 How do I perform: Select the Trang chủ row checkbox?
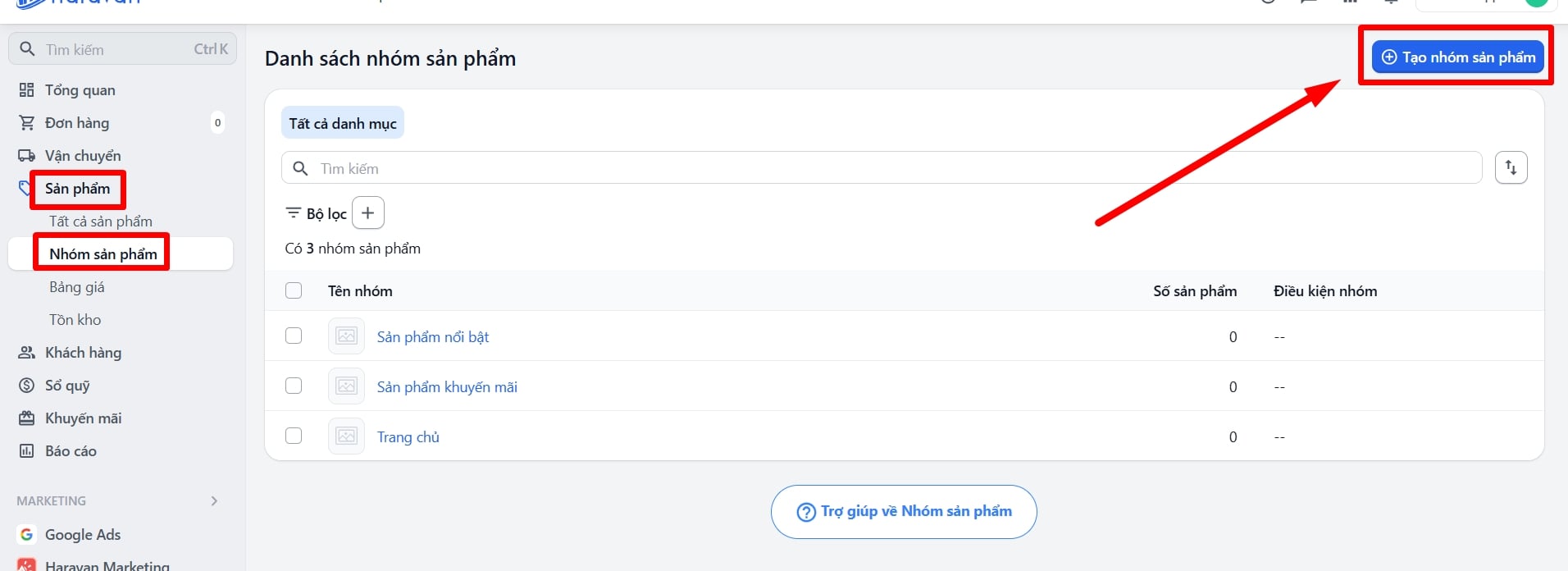tap(294, 436)
